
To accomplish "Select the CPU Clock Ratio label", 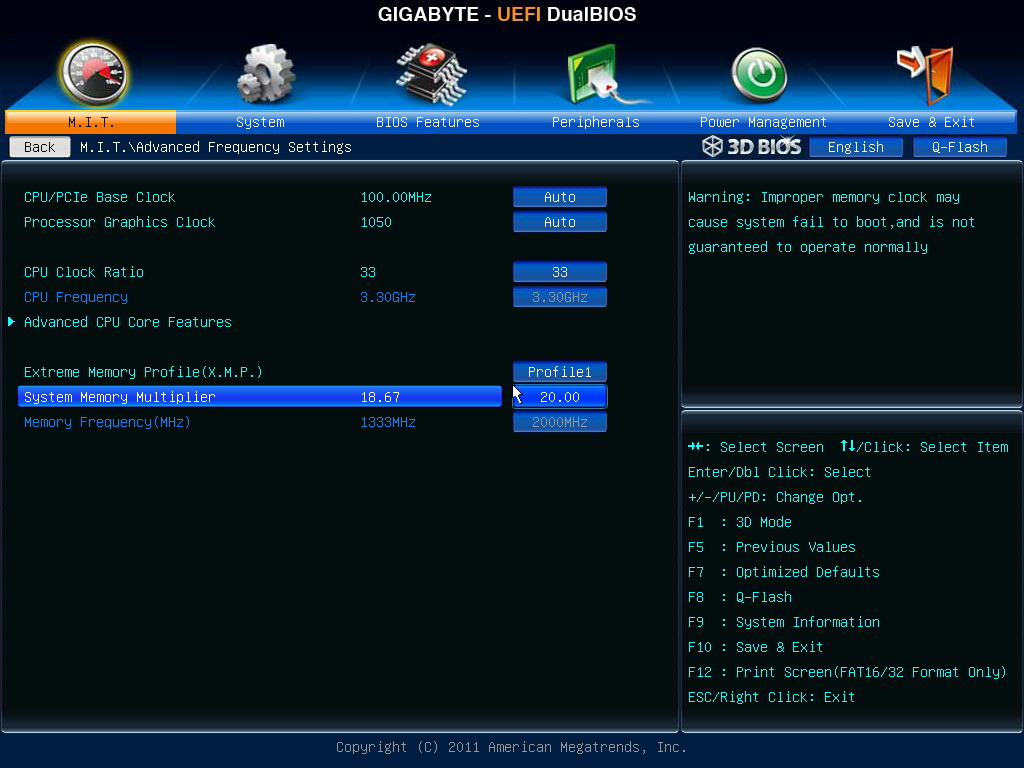I will click(x=84, y=272).
